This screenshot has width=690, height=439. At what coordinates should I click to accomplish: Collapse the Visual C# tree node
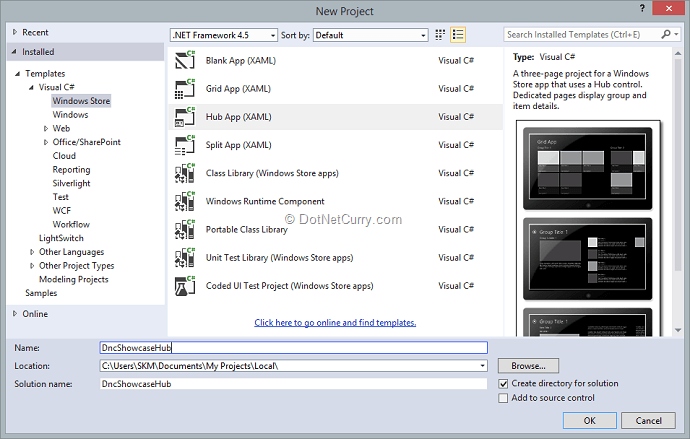click(x=31, y=87)
